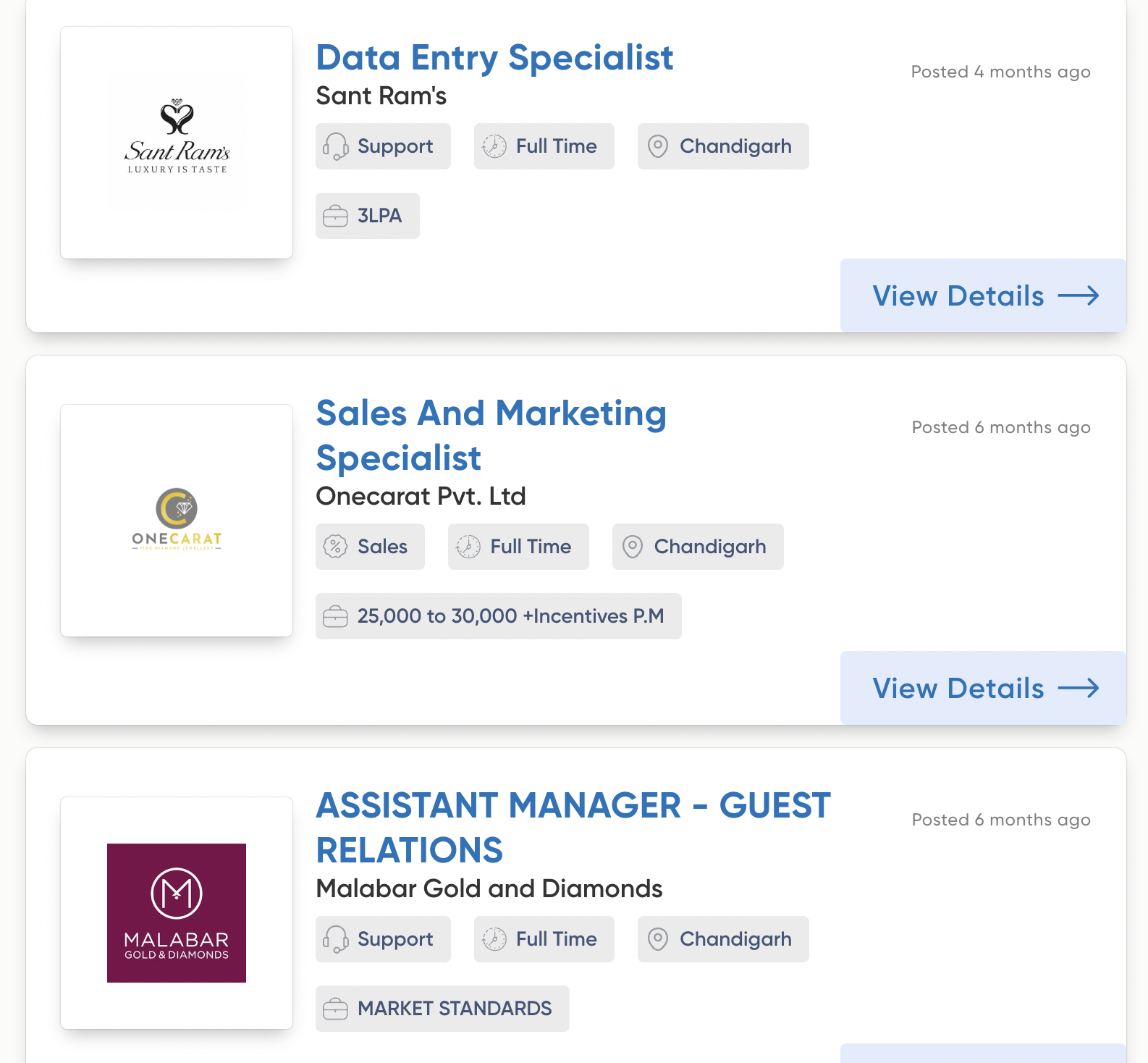Viewport: 1148px width, 1063px height.
Task: Click the briefcase icon next to 3LPA
Action: [336, 216]
